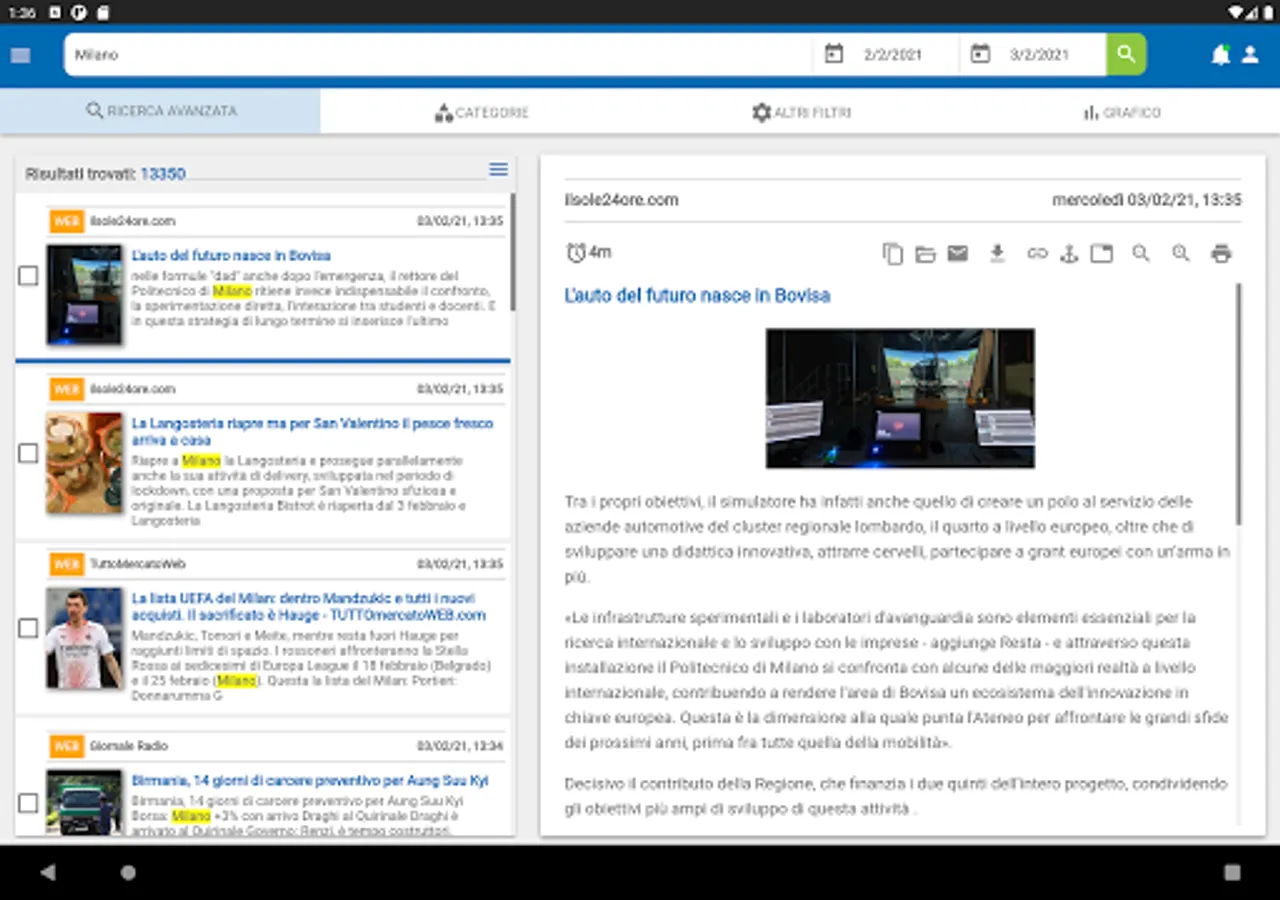Click the magnifier icon beside the print icon
The width and height of the screenshot is (1280, 900).
pyautogui.click(x=1181, y=254)
